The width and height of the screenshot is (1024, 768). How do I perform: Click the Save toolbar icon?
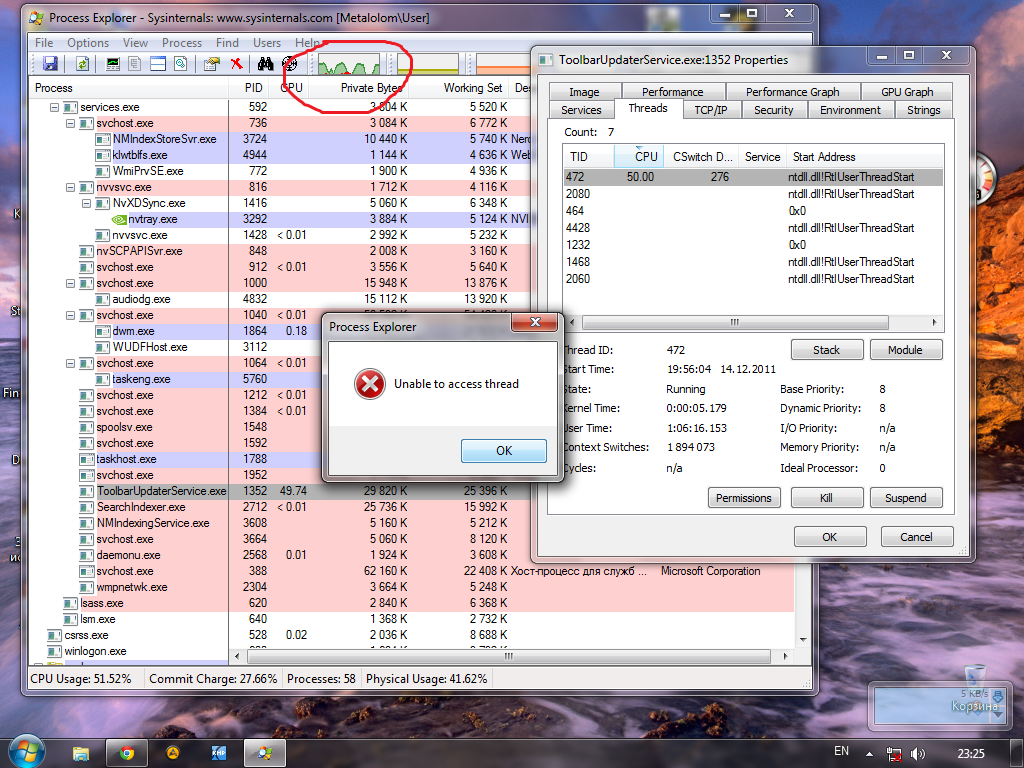click(x=50, y=63)
